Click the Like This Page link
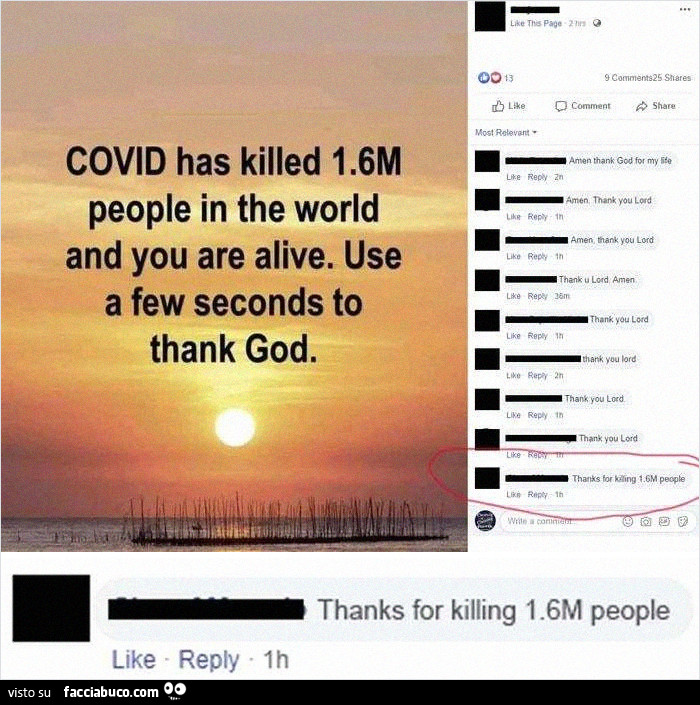 pyautogui.click(x=536, y=23)
